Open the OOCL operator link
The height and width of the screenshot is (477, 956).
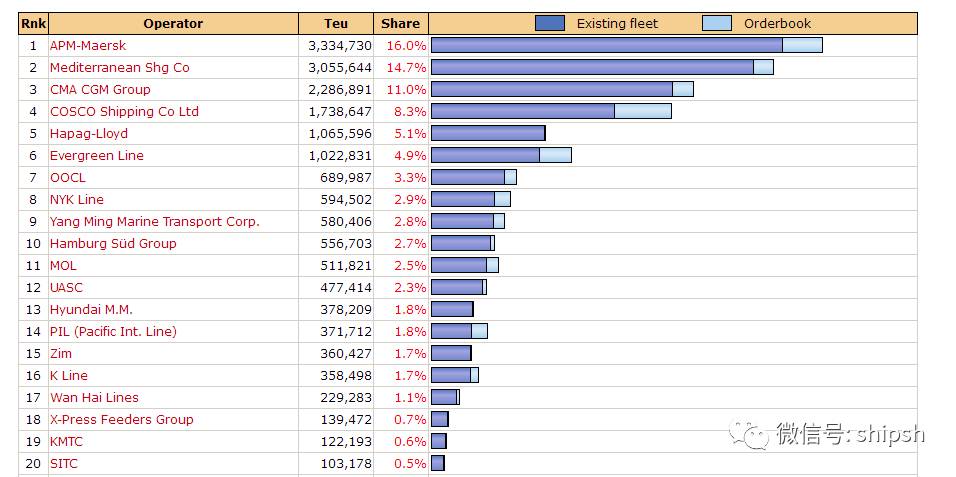pos(68,178)
